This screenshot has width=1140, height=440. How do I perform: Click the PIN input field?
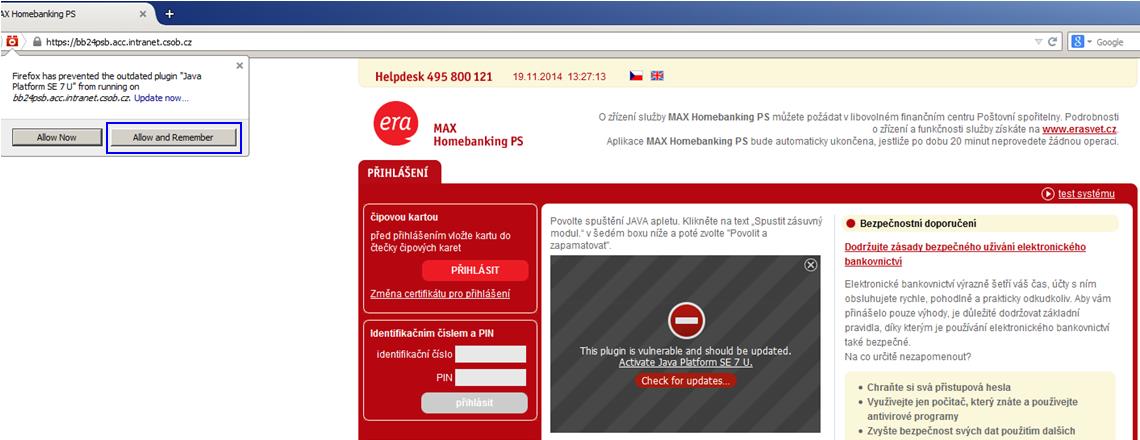point(490,377)
